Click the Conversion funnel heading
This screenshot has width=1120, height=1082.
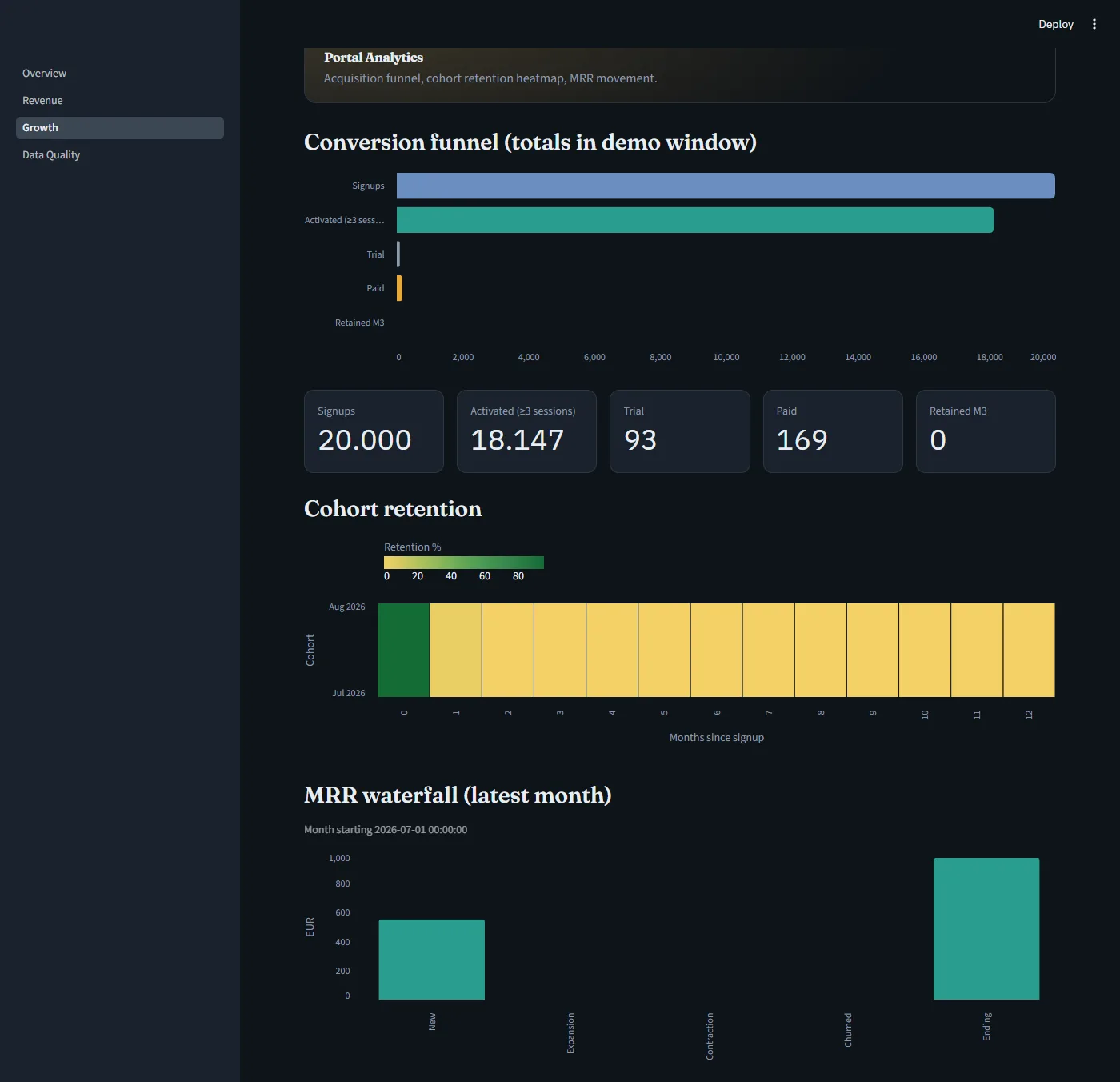point(530,142)
